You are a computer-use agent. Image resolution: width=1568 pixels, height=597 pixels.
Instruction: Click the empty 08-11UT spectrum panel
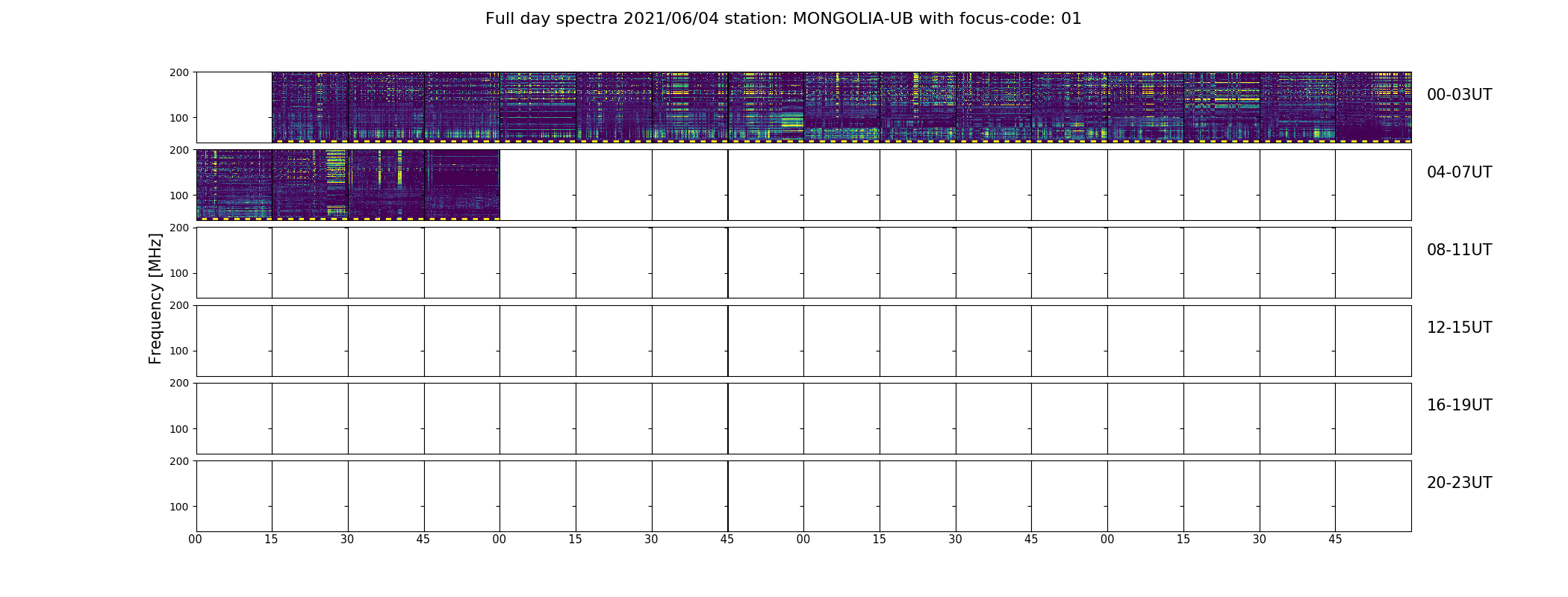pyautogui.click(x=803, y=263)
